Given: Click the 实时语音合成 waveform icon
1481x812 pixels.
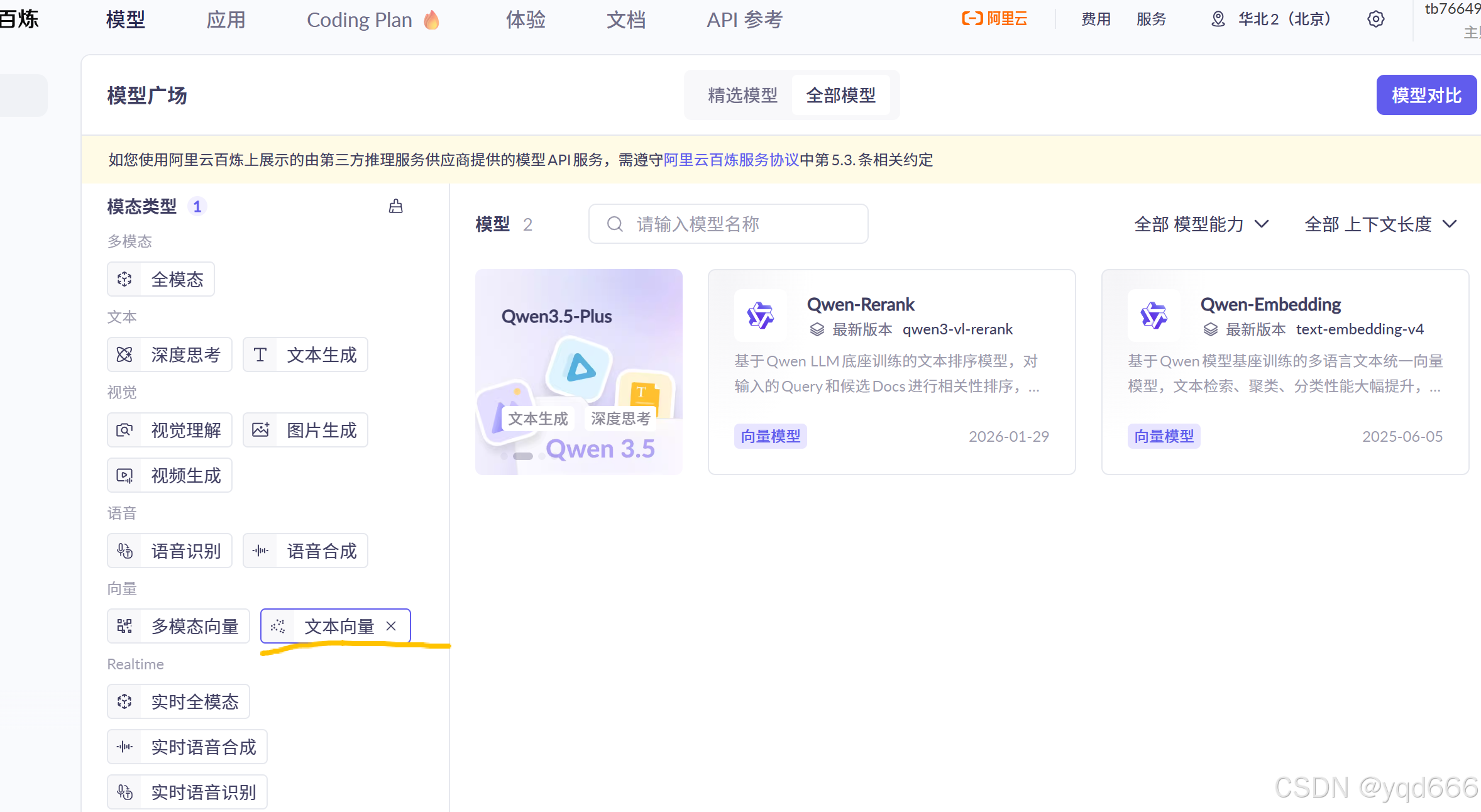Looking at the screenshot, I should coord(124,747).
